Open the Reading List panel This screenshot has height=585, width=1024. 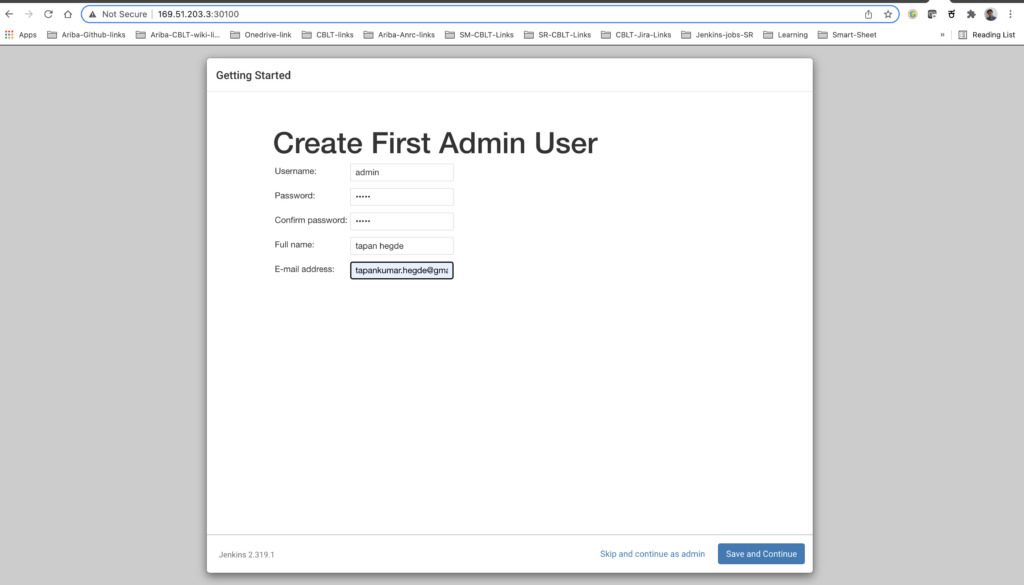985,34
